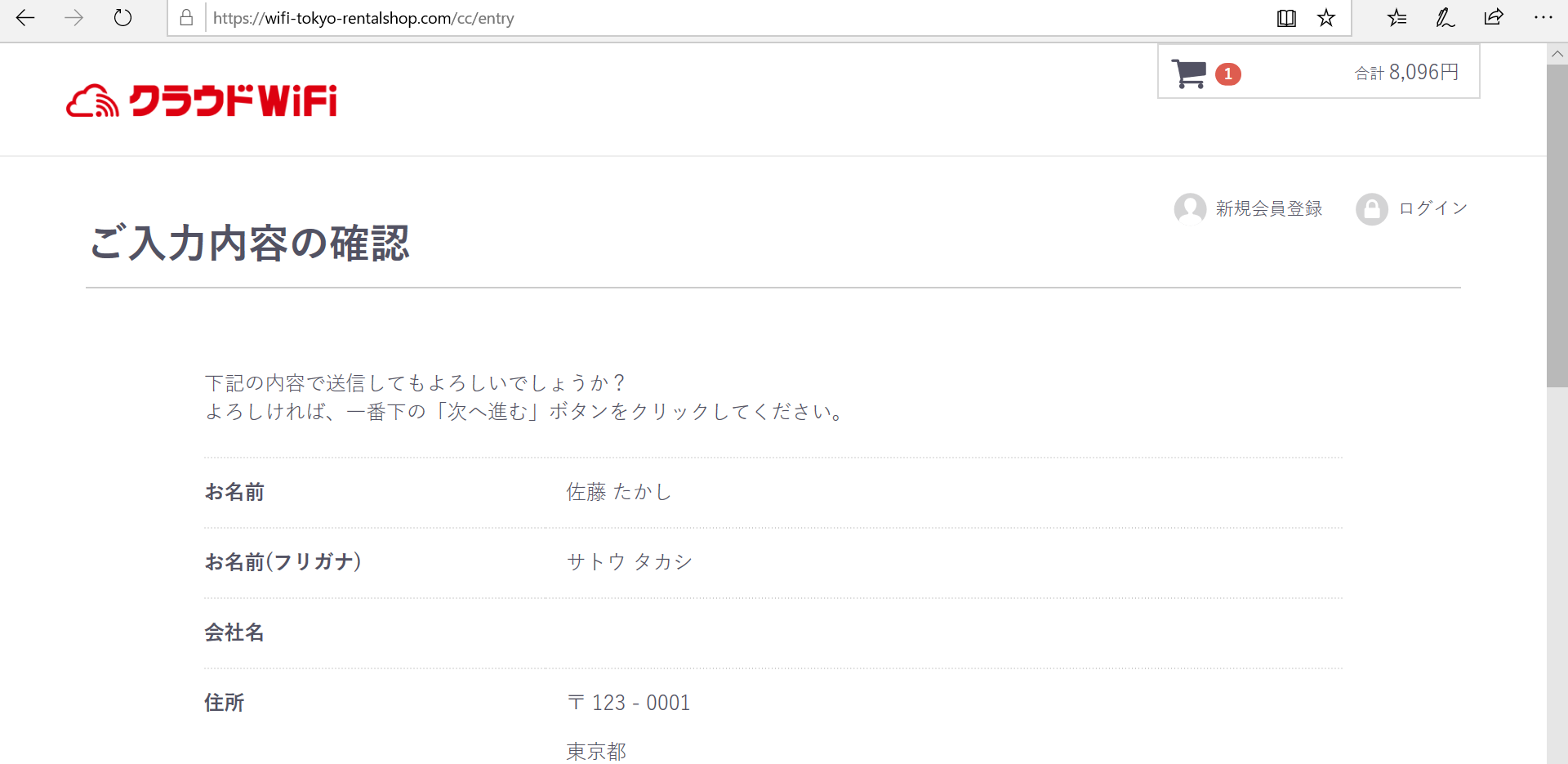Click the ログイン link
The height and width of the screenshot is (764, 1568).
click(x=1432, y=209)
